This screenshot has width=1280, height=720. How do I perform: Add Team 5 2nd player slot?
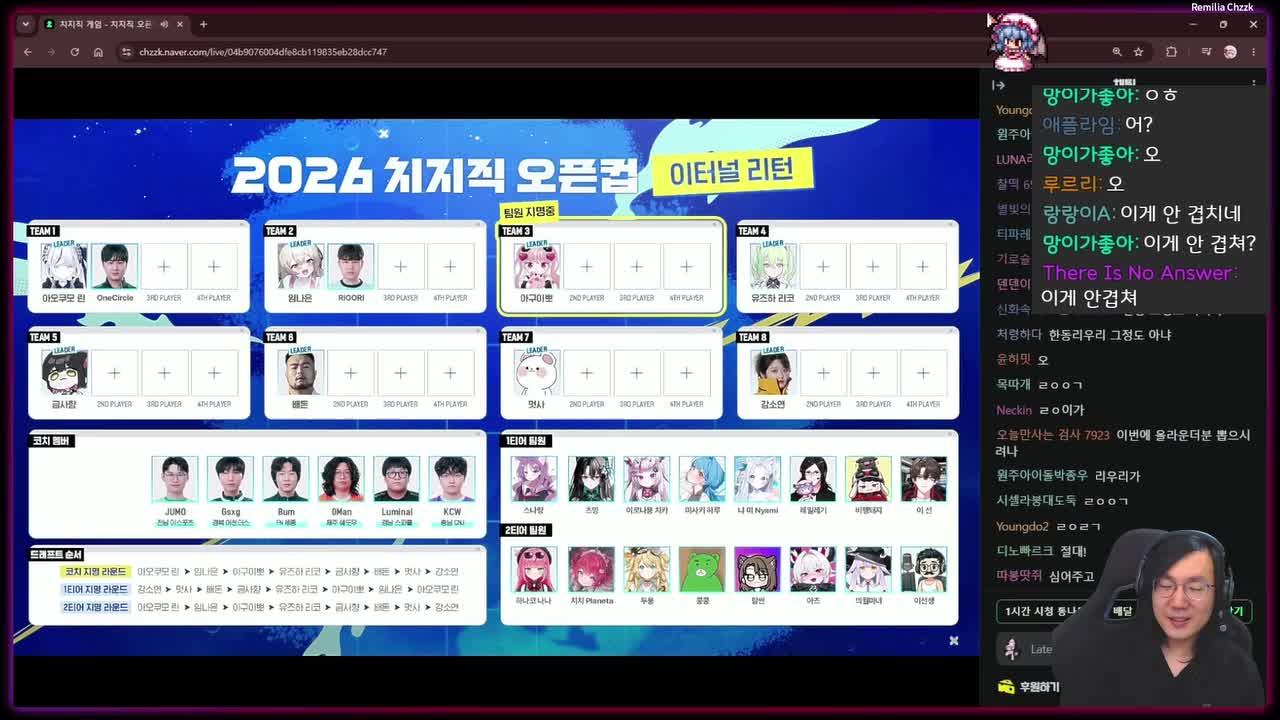(x=114, y=372)
